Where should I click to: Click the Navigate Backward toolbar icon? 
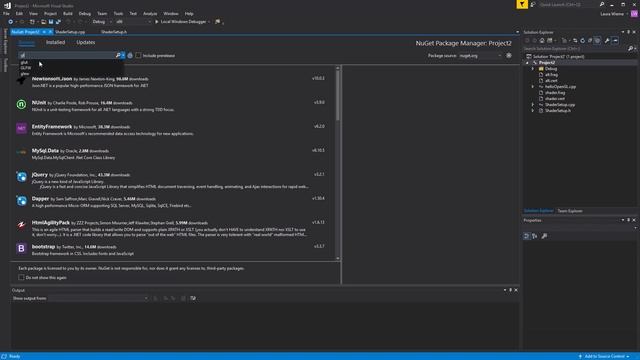tap(11, 22)
